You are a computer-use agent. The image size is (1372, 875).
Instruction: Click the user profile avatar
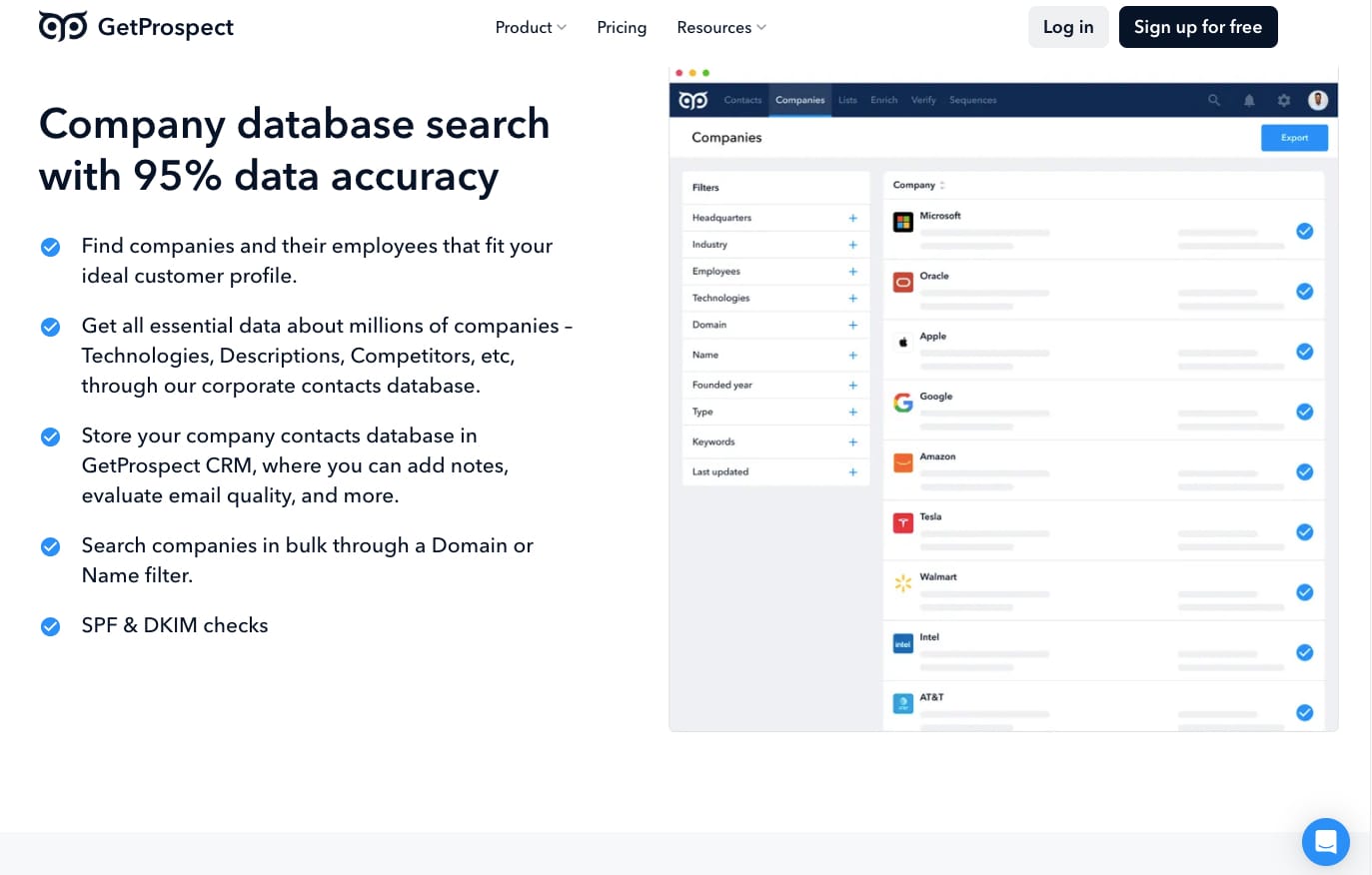pos(1318,100)
